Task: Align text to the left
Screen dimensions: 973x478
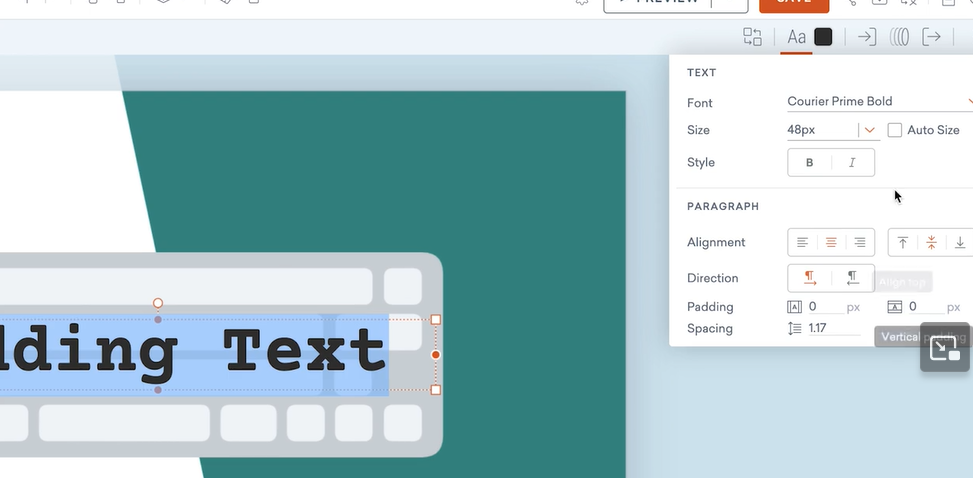Action: coord(802,243)
